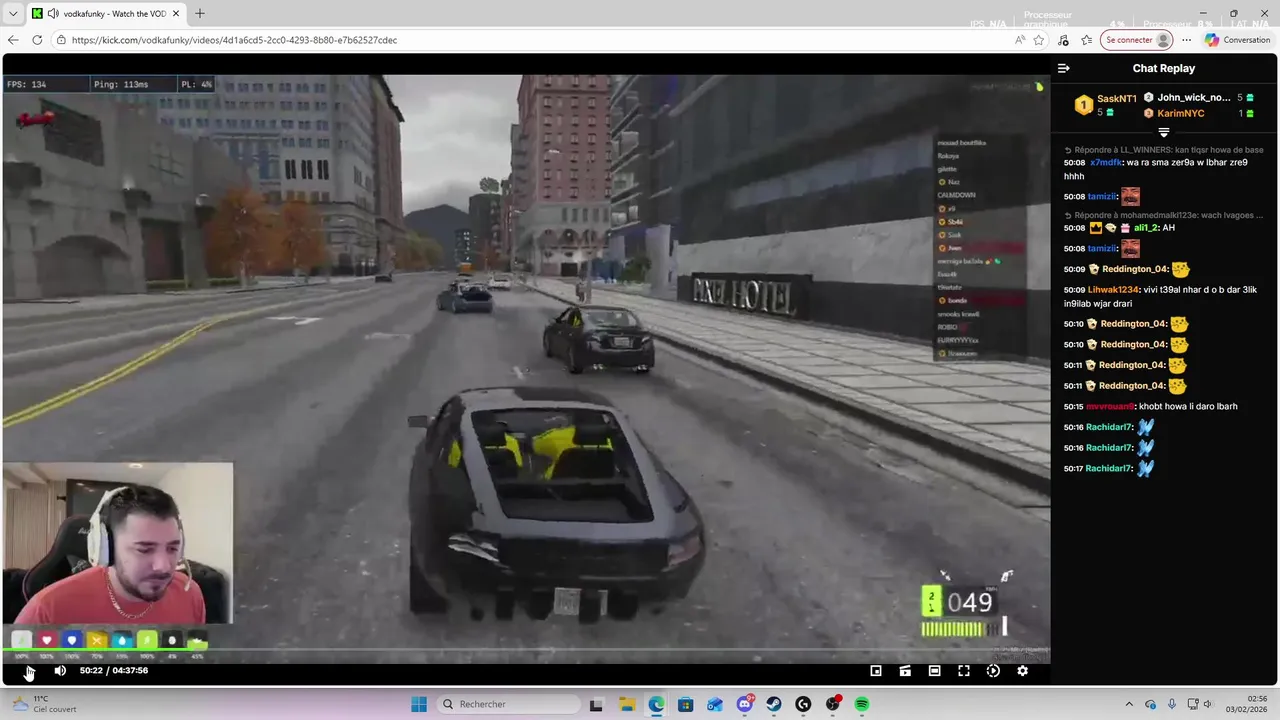Click ali1_2's username in chat
The height and width of the screenshot is (720, 1280).
pos(1146,228)
